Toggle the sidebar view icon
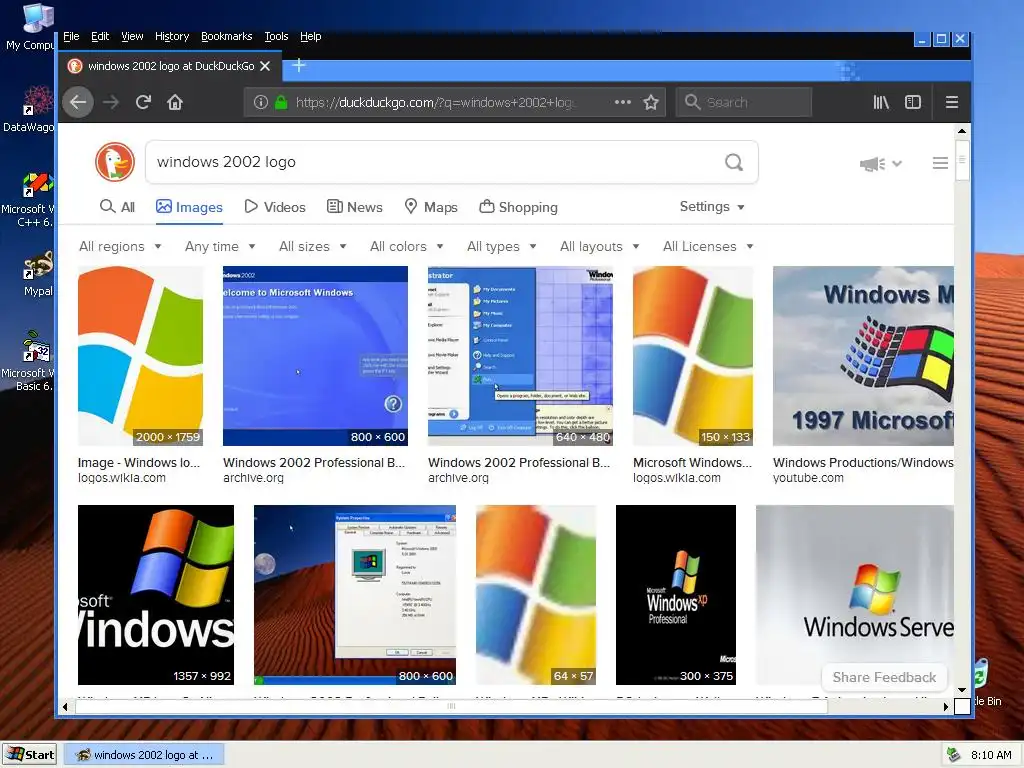The height and width of the screenshot is (768, 1024). tap(912, 103)
